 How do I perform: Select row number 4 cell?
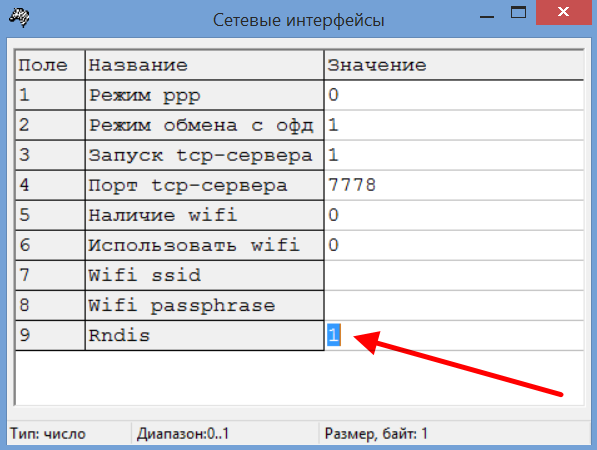pyautogui.click(x=50, y=185)
